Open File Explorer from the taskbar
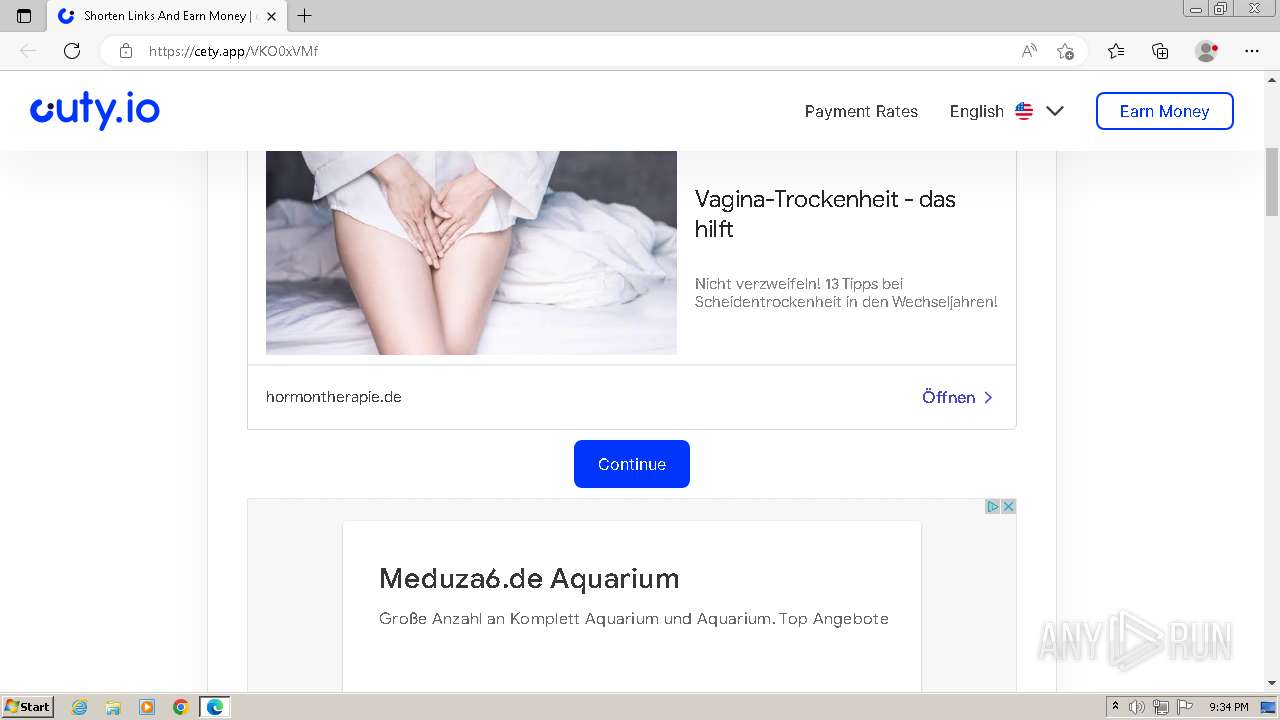The width and height of the screenshot is (1280, 720). click(x=113, y=707)
